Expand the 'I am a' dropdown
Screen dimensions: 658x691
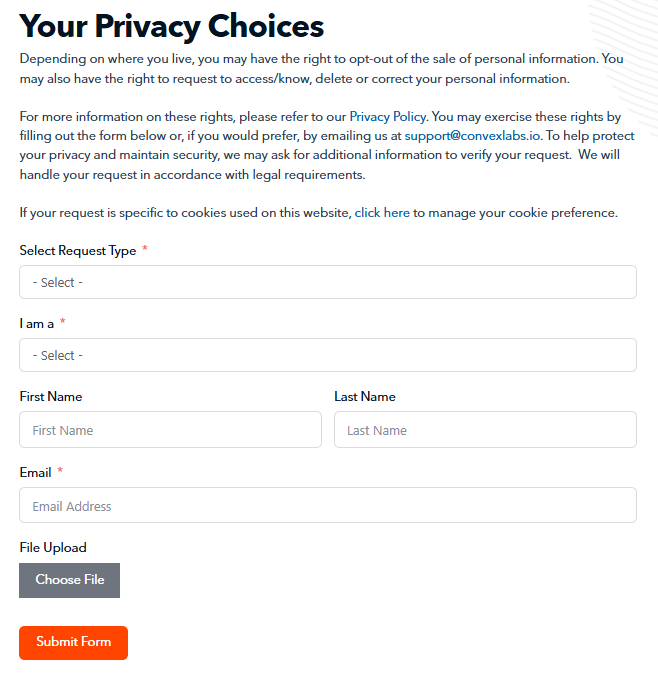327,355
